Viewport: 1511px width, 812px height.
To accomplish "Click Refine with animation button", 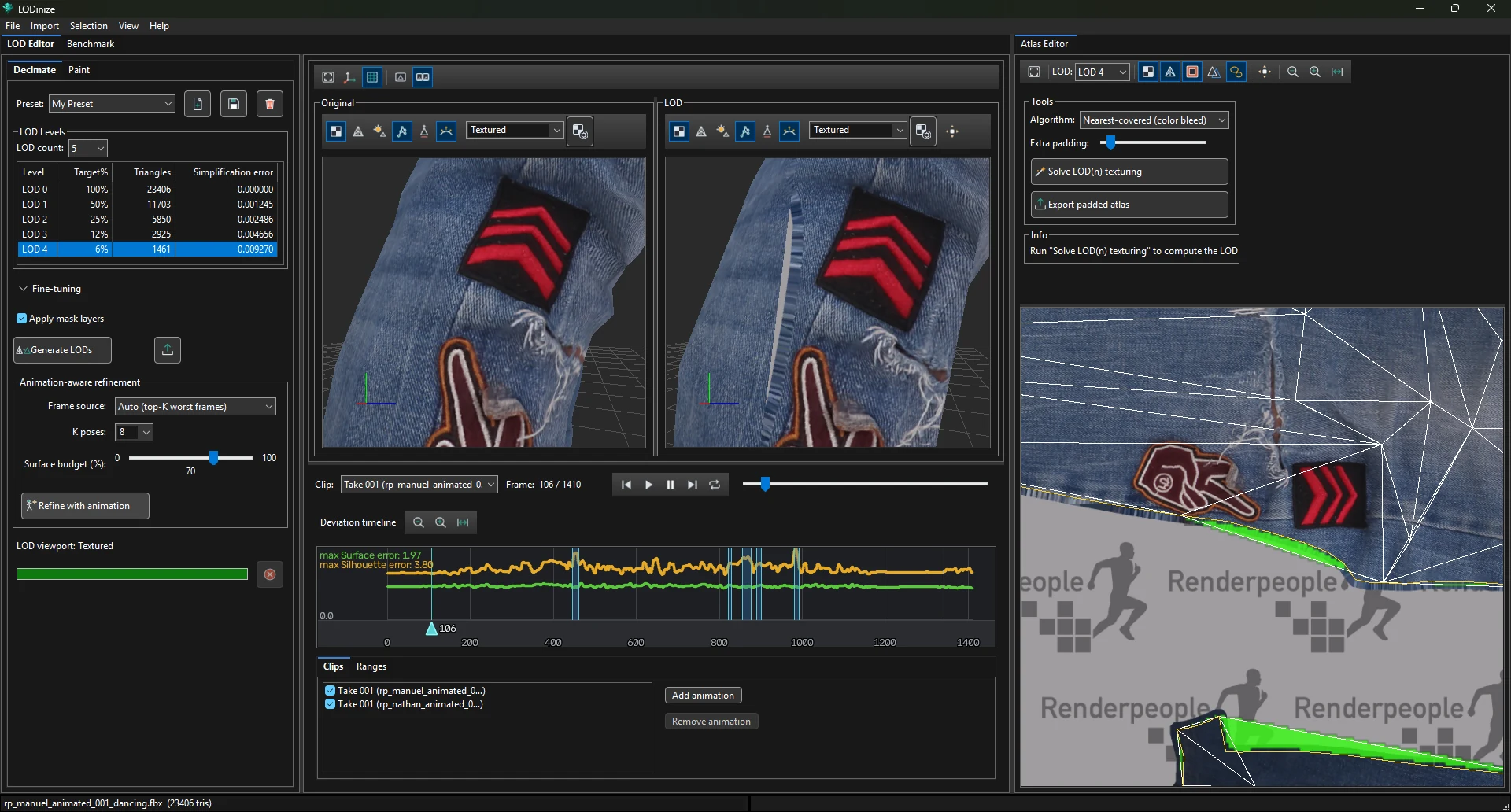I will [x=85, y=506].
